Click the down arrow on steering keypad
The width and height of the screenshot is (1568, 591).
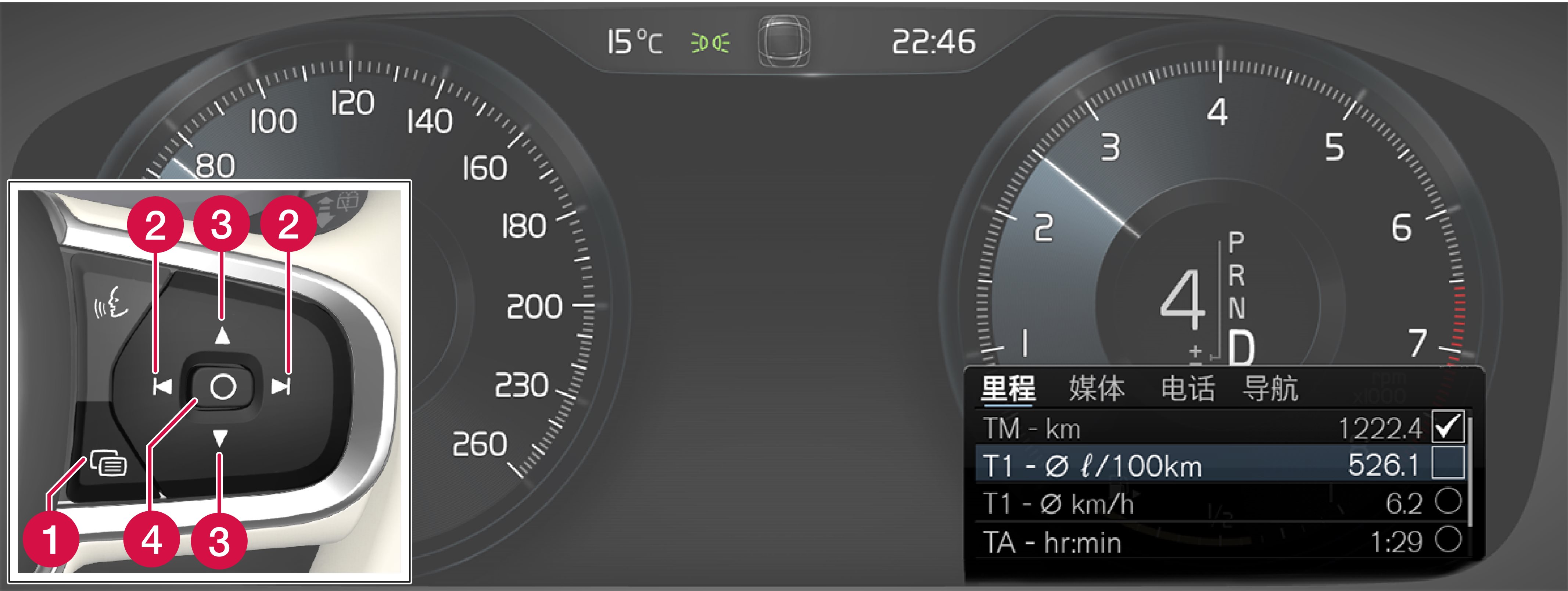click(x=220, y=438)
